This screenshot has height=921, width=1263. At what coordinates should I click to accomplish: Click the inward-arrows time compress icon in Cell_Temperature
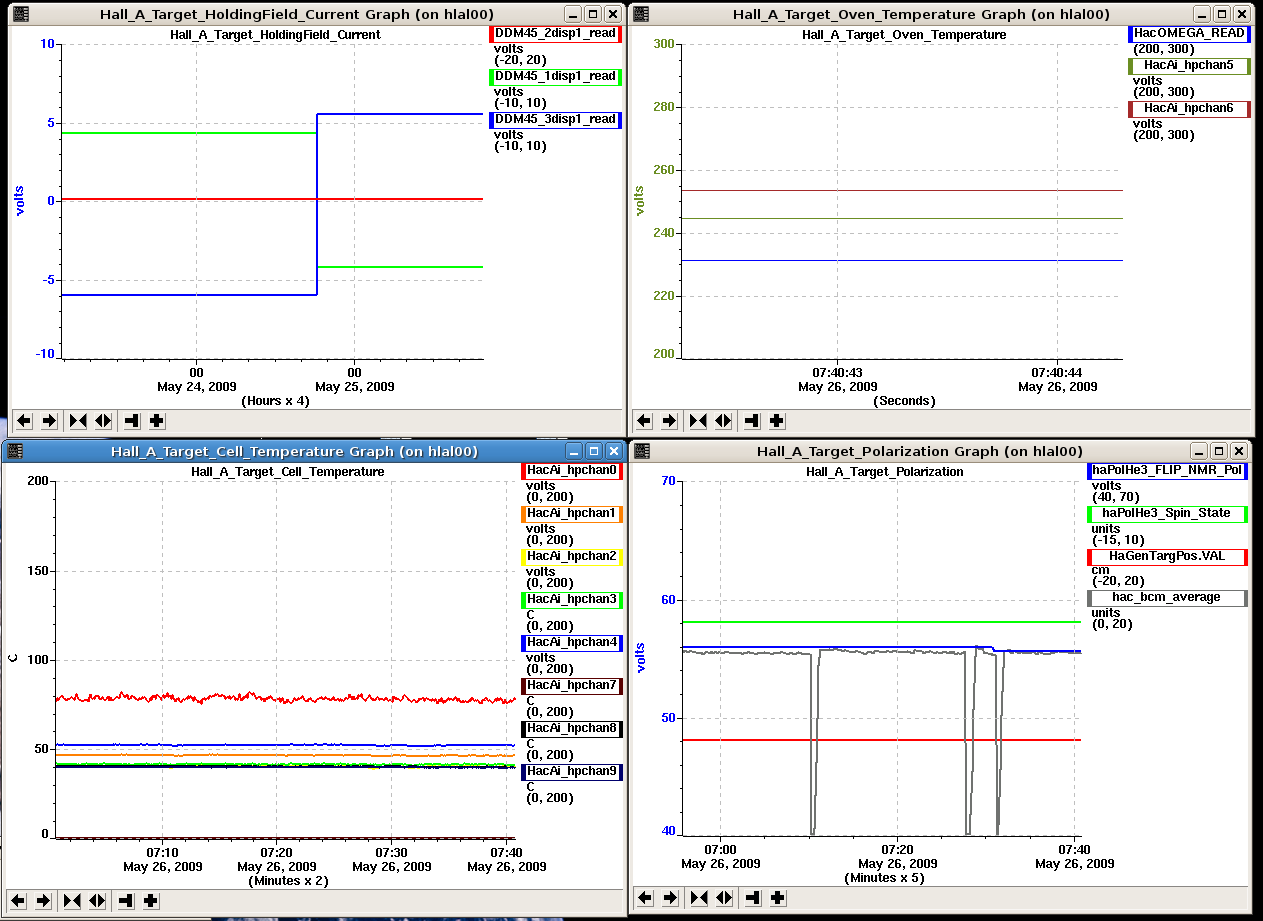pyautogui.click(x=72, y=900)
